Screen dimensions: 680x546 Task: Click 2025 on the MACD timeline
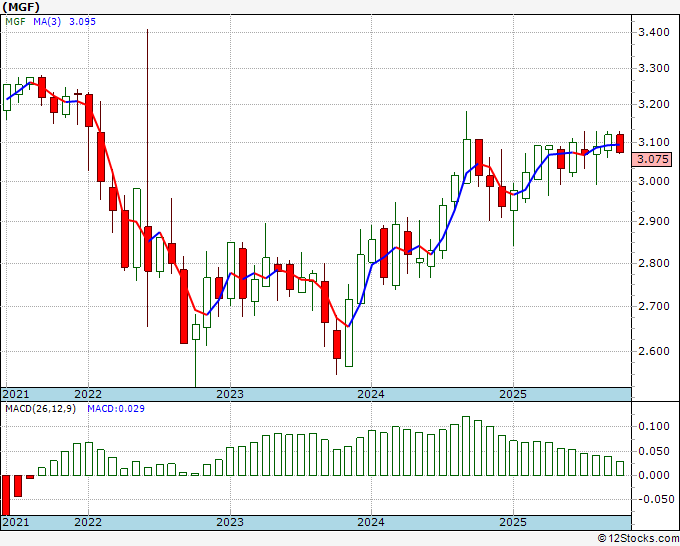(513, 522)
